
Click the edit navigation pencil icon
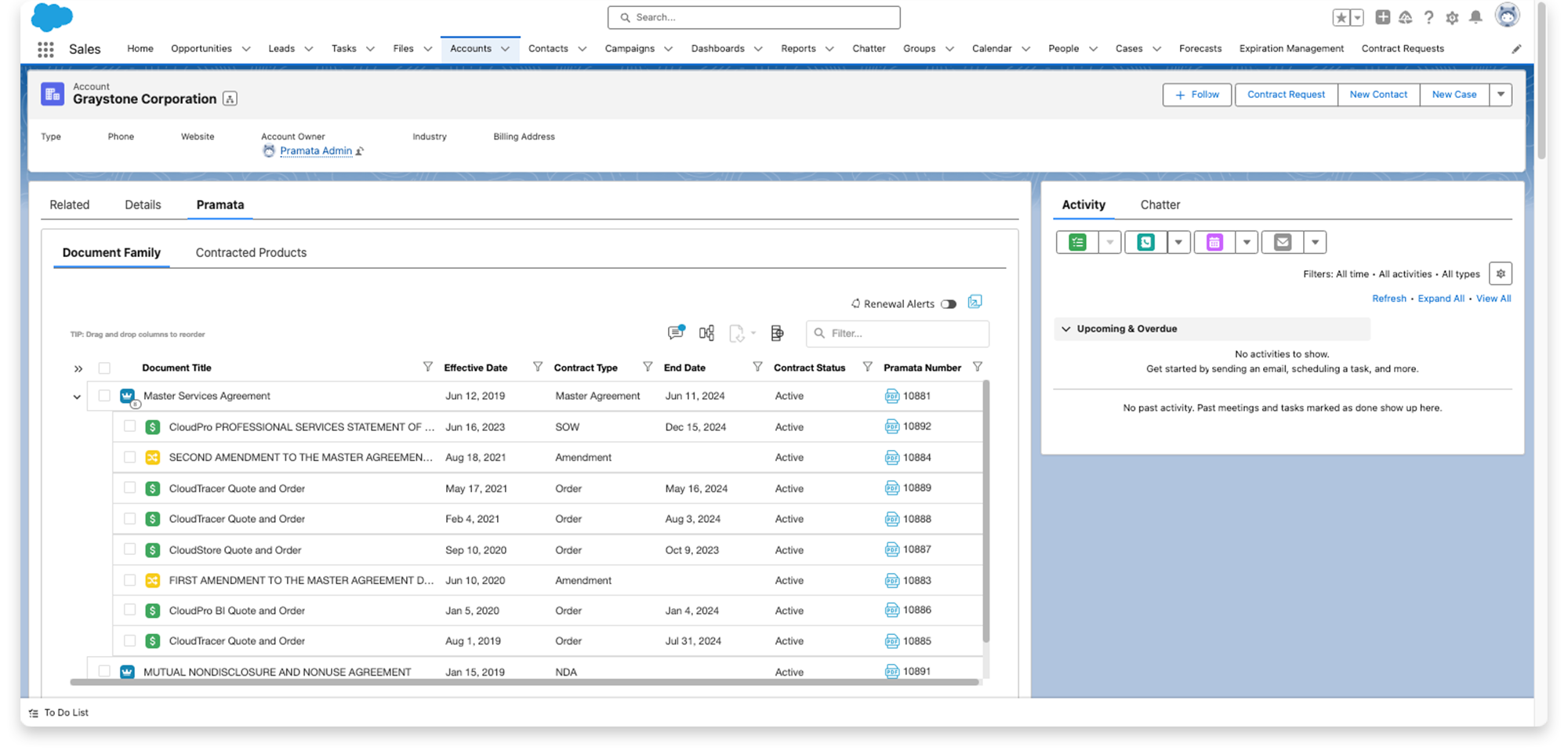tap(1516, 49)
